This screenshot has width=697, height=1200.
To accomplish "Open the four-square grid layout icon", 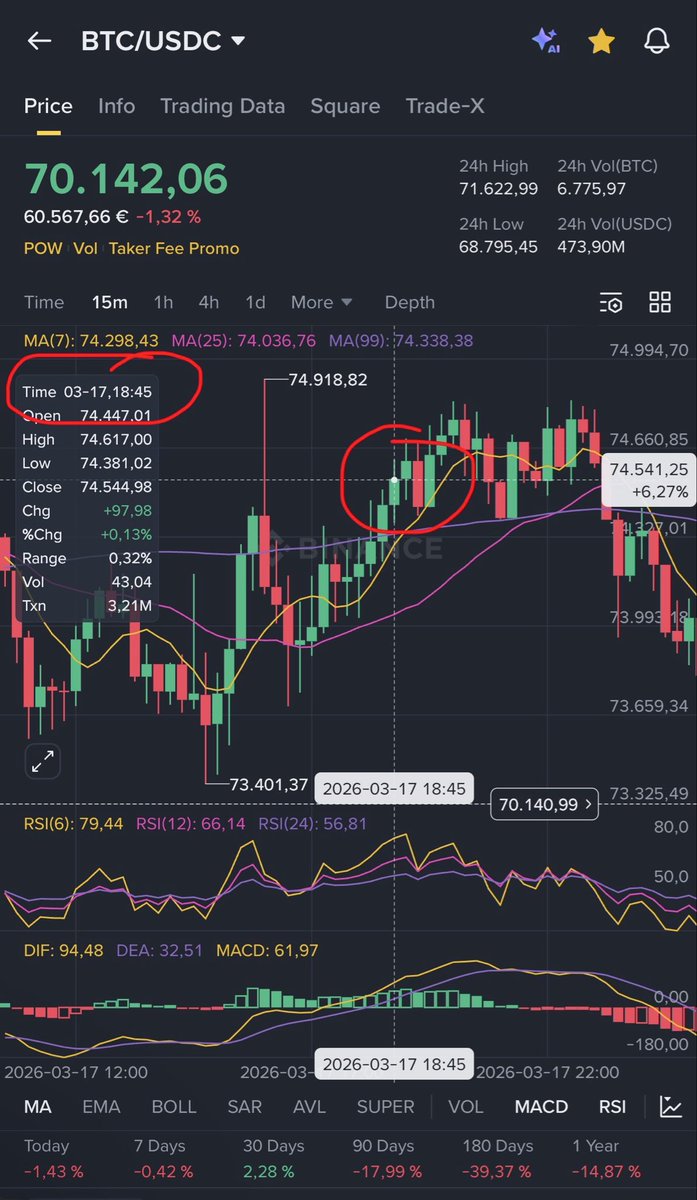I will pos(660,302).
